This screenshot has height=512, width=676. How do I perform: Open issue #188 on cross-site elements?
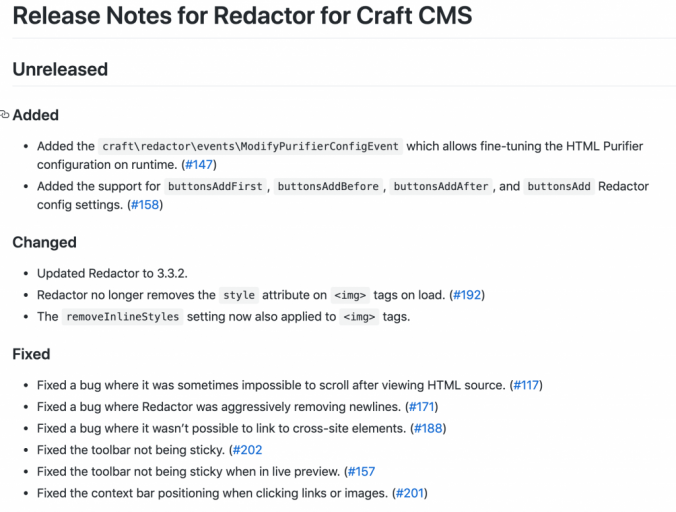pyautogui.click(x=429, y=428)
